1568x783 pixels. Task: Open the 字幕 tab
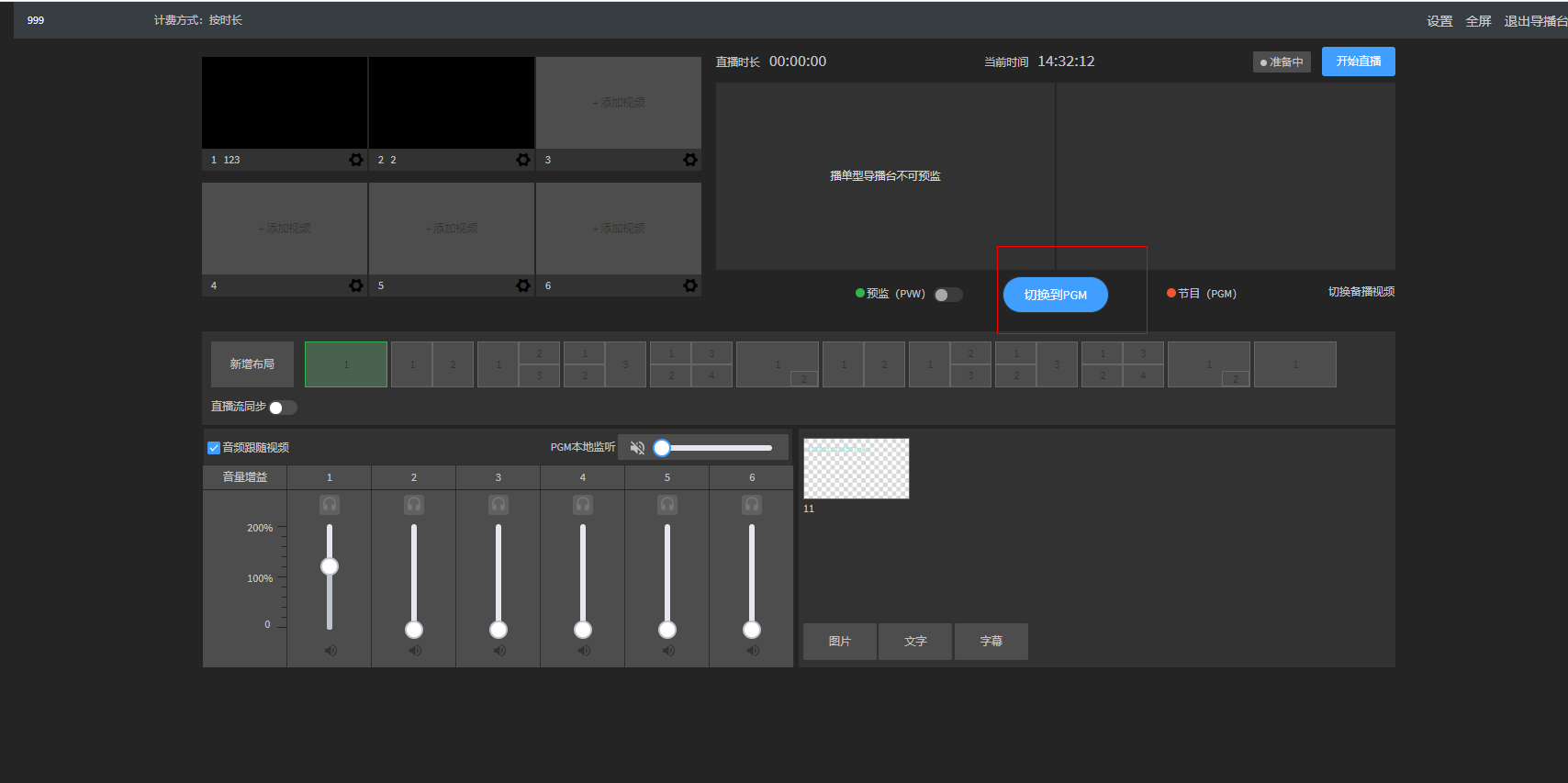pyautogui.click(x=991, y=642)
